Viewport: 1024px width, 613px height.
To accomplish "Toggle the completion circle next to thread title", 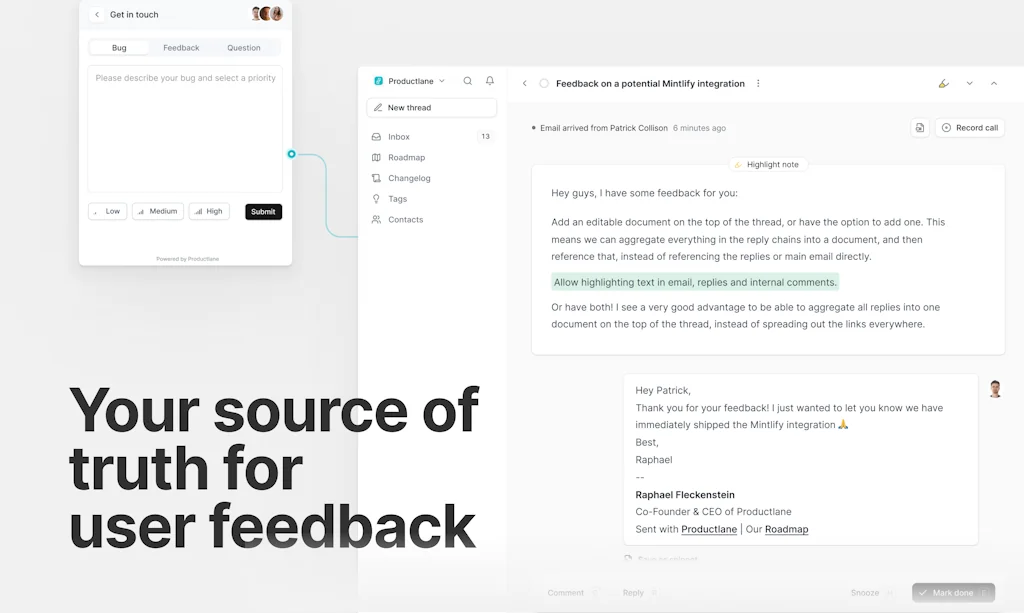I will tap(543, 83).
